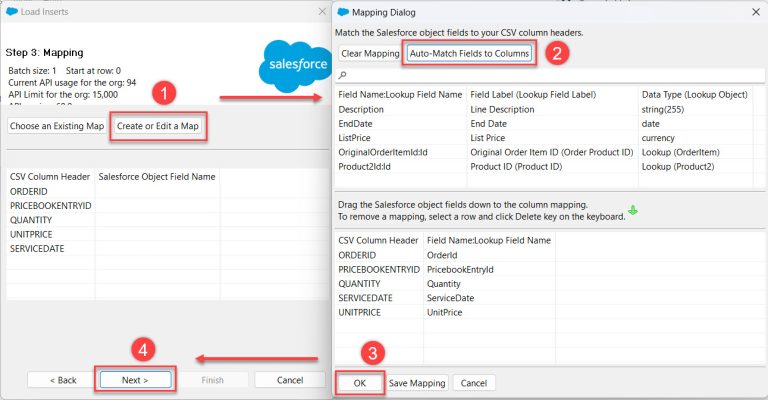Click CSV Column Header in Load Inserts table

(50, 177)
